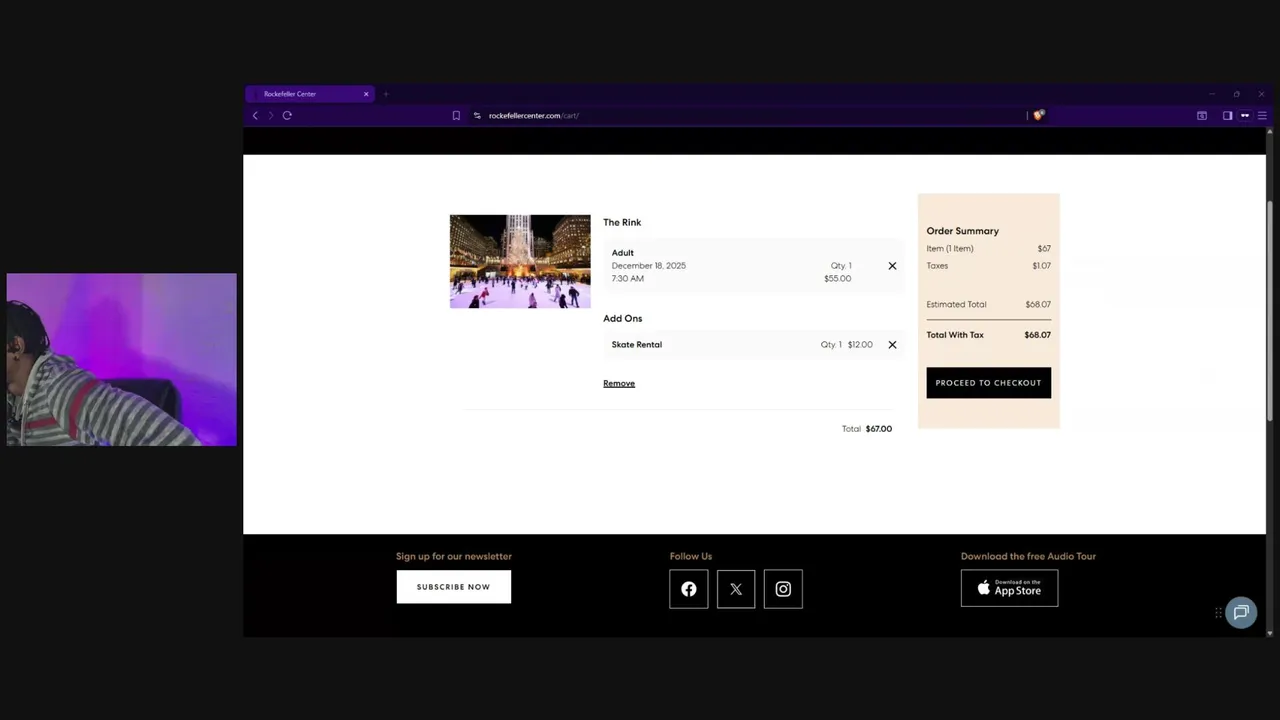Open a new browser tab
The image size is (1280, 720).
[386, 94]
